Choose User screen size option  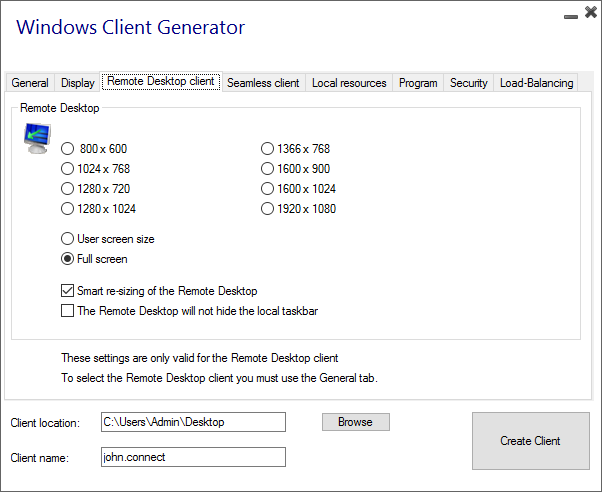click(x=68, y=239)
